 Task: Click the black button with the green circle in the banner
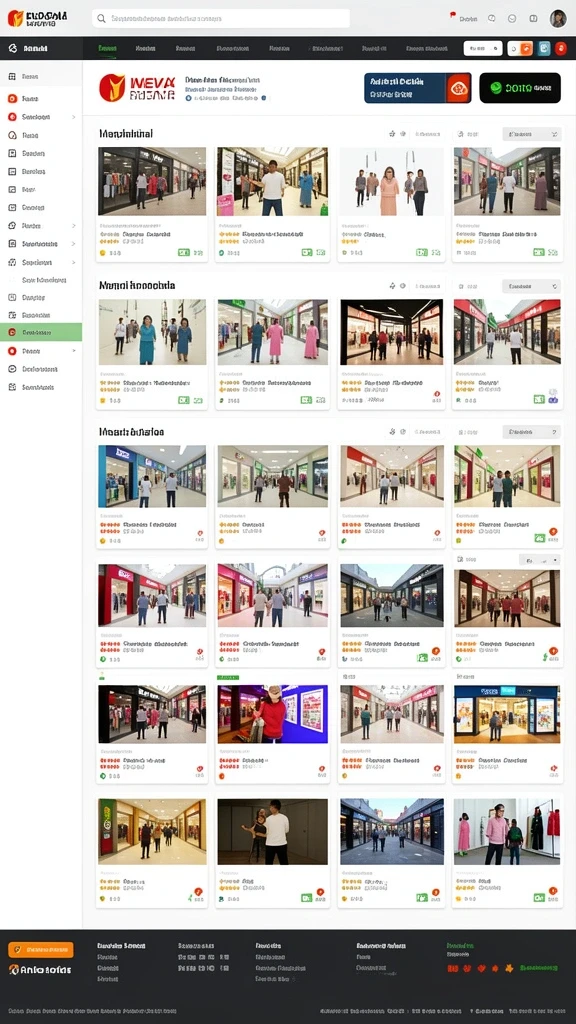tap(520, 88)
